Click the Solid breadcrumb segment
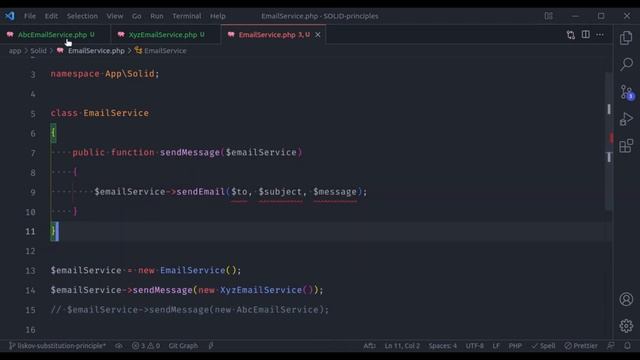 tap(38, 51)
